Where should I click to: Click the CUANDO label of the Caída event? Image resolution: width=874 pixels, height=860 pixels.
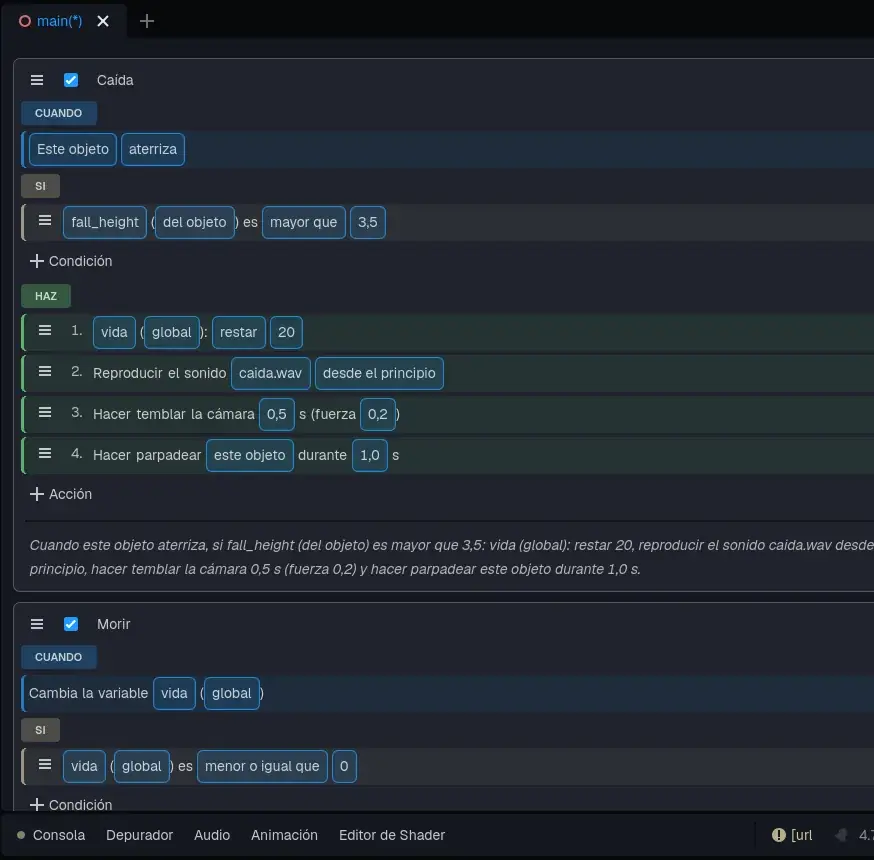pos(59,113)
